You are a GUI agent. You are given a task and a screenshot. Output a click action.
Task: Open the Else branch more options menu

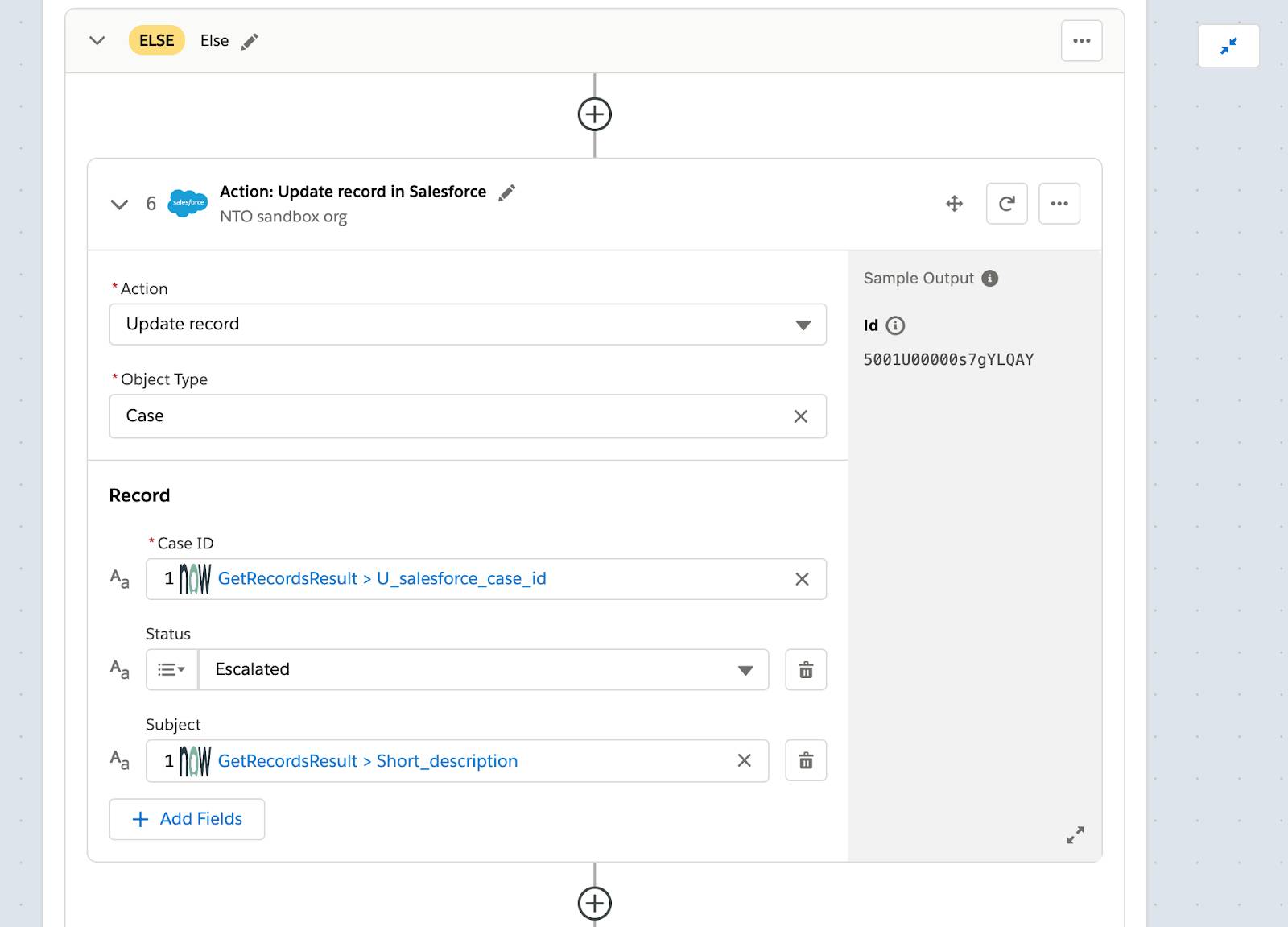1081,40
